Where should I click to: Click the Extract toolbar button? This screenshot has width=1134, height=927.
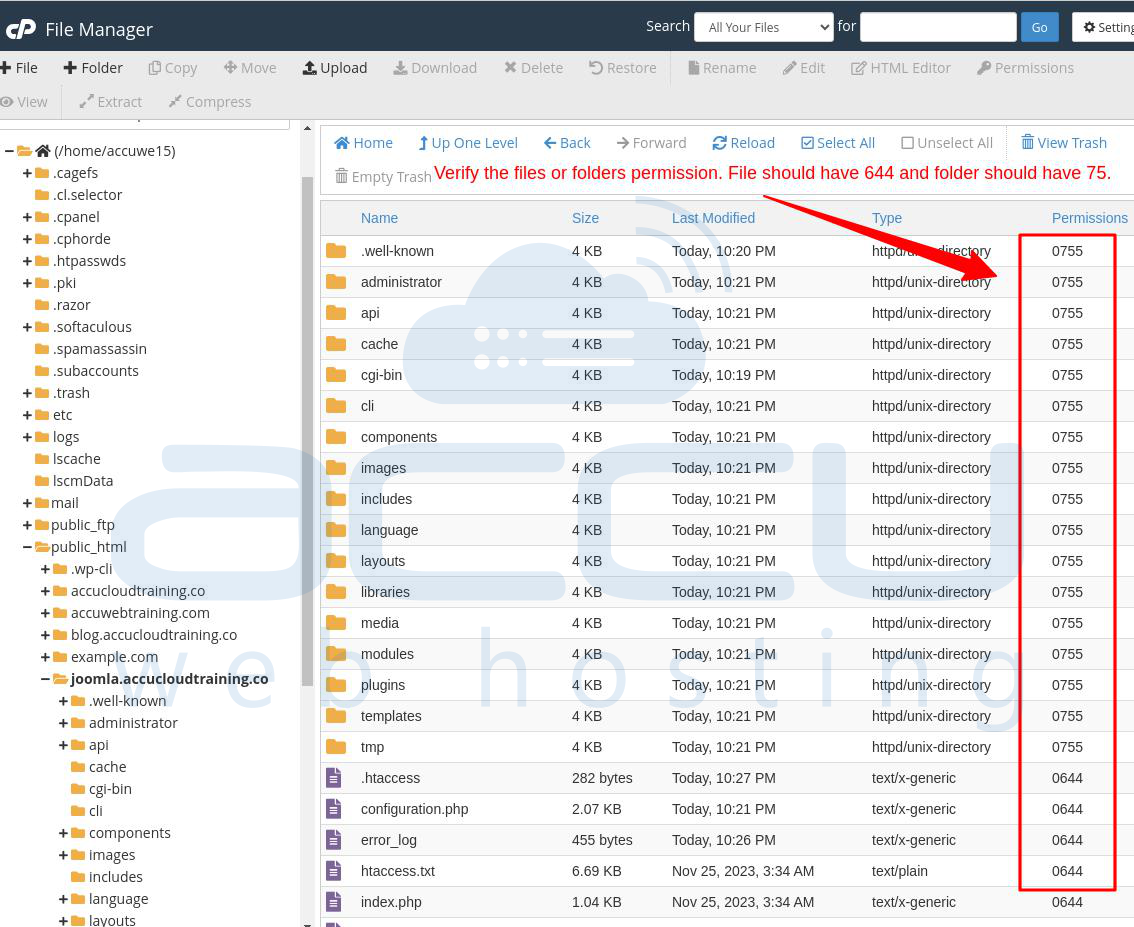[x=111, y=102]
